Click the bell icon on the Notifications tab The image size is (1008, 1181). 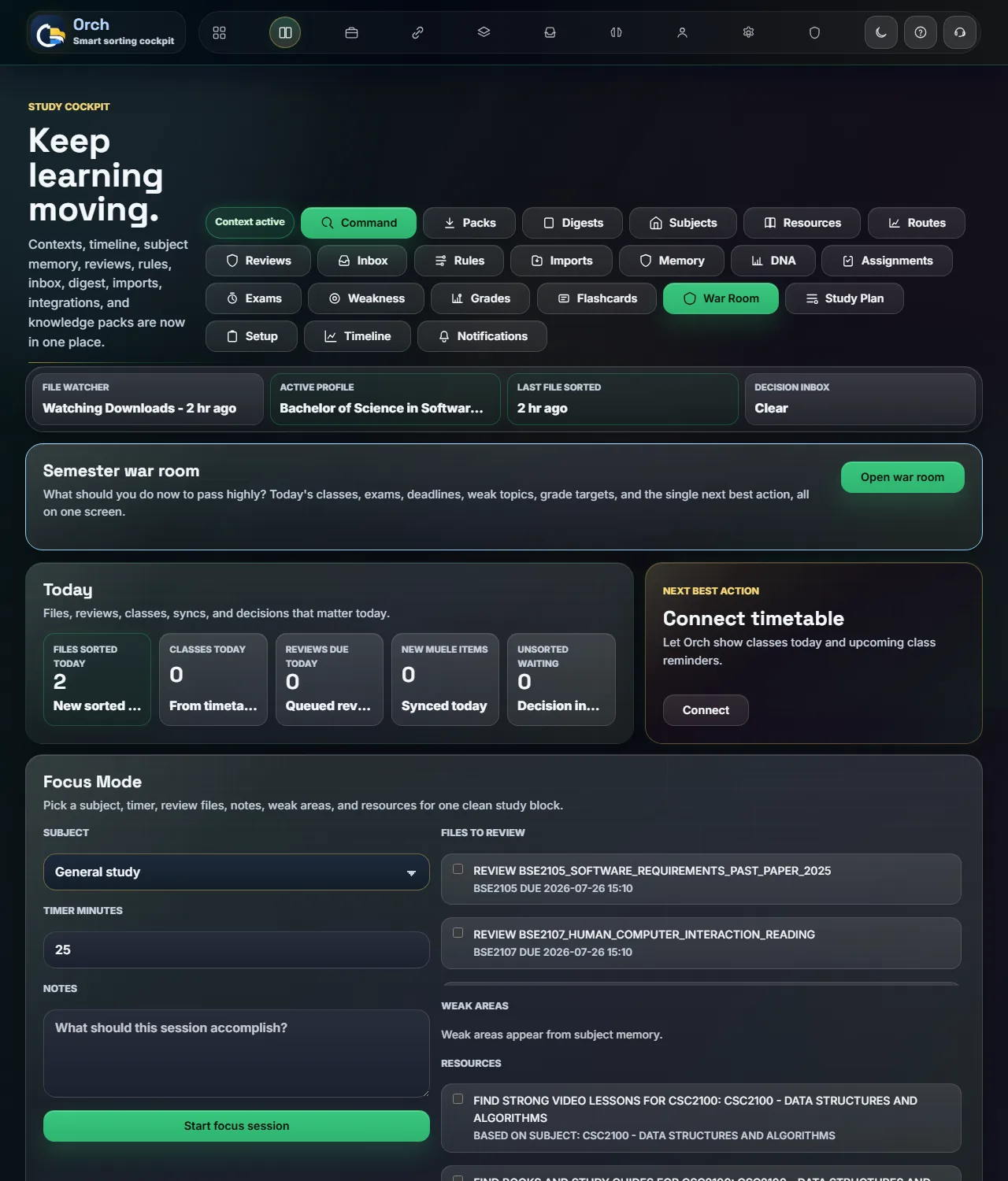click(444, 336)
